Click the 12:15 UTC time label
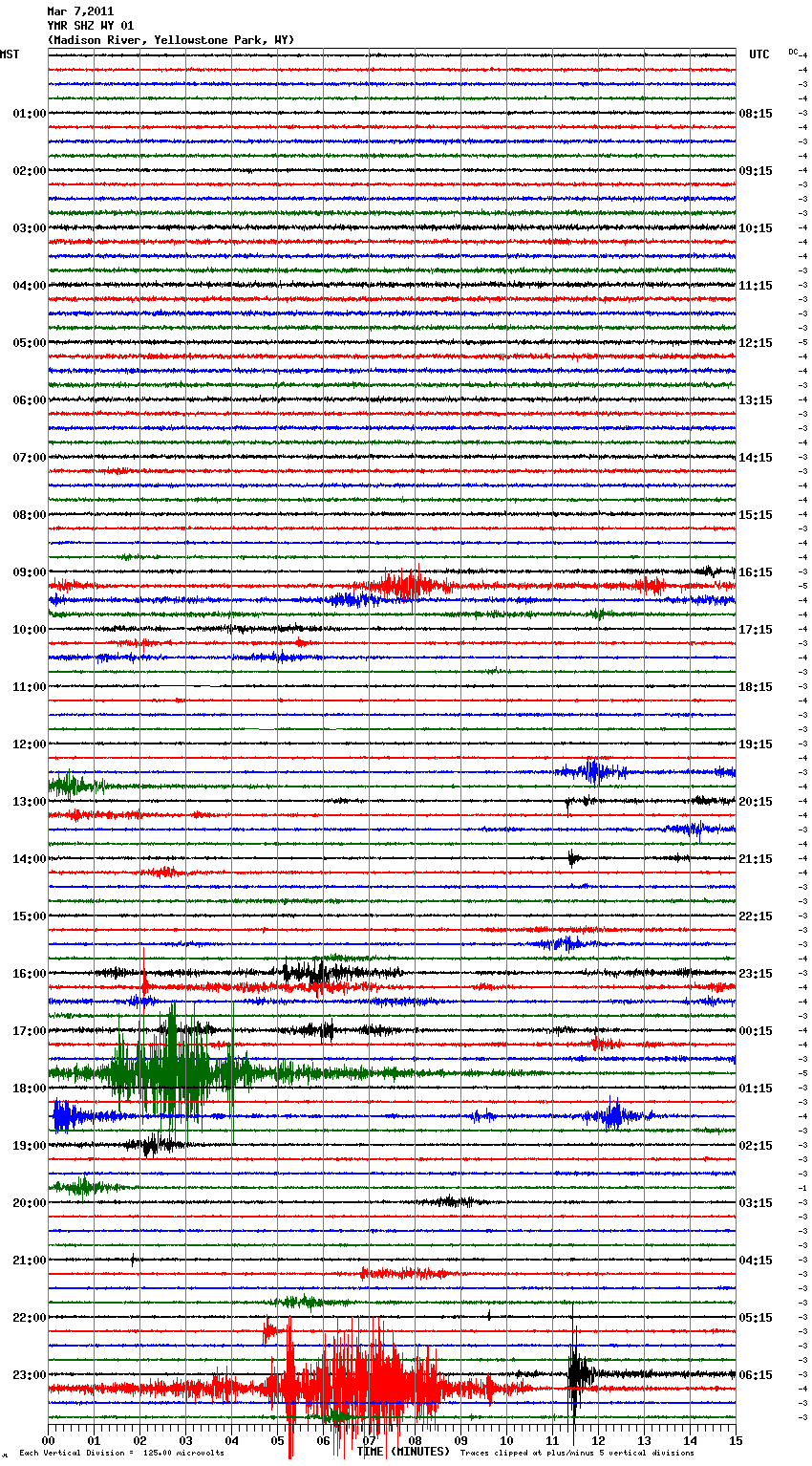 (756, 343)
